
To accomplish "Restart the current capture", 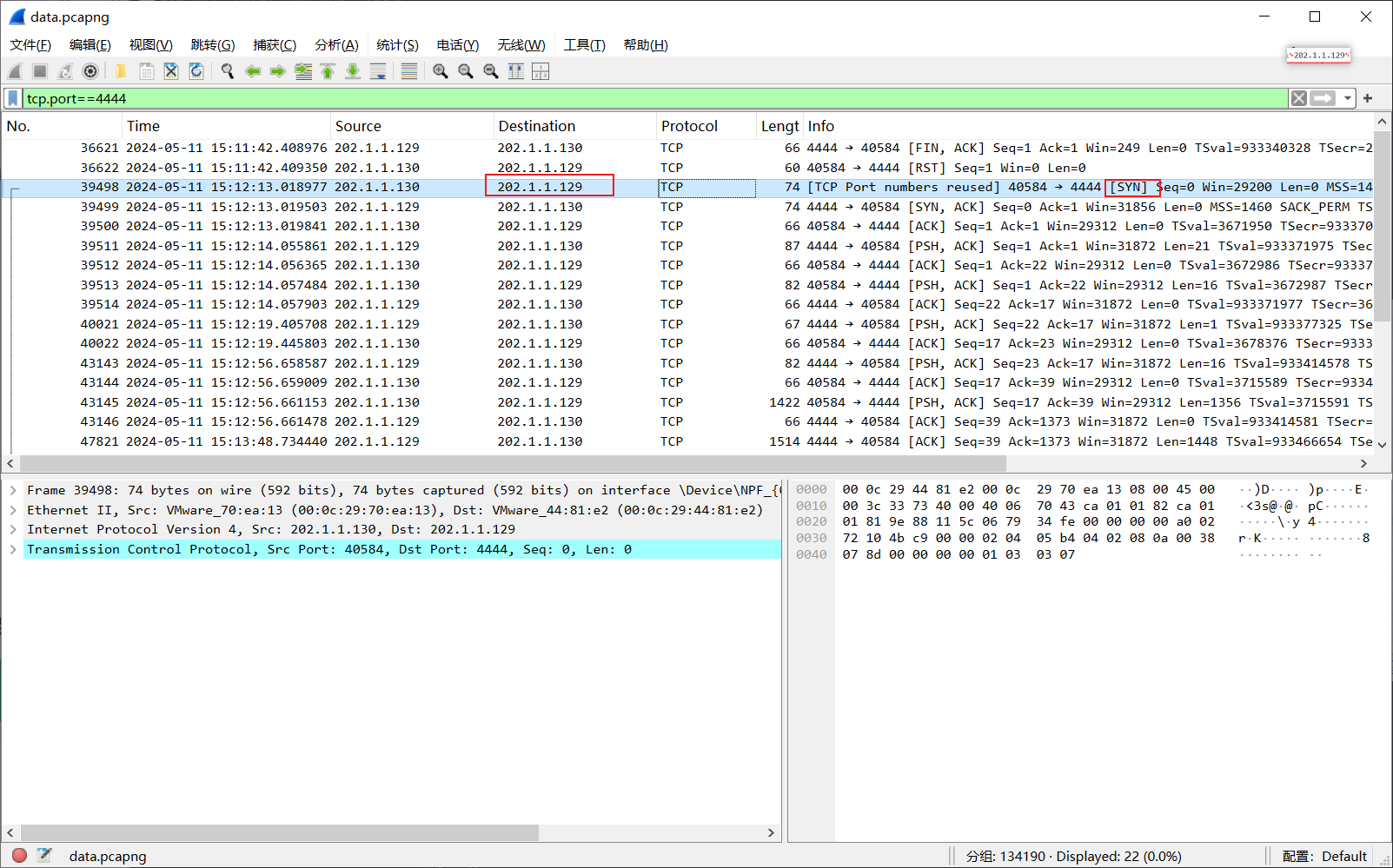I will pos(65,71).
